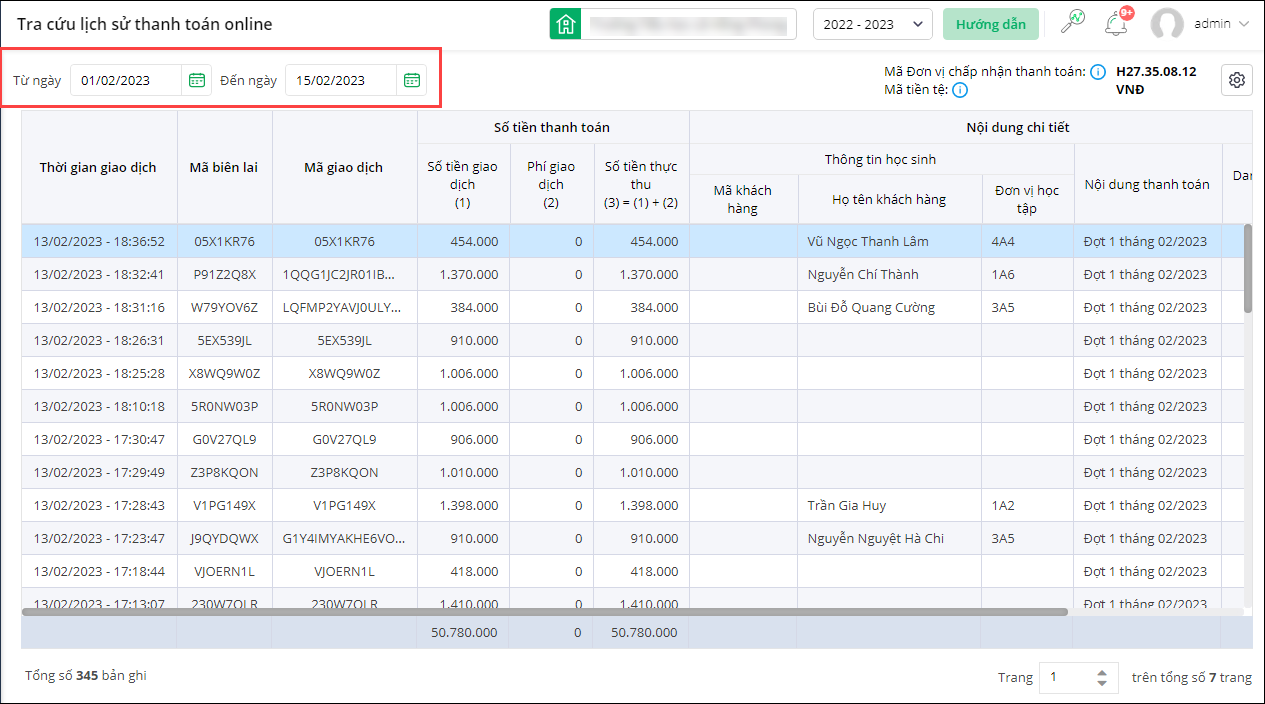This screenshot has height=704, width=1265.
Task: Click info icon beside Mã Đơn vị chấp nhận thanh toán
Action: pos(1097,72)
